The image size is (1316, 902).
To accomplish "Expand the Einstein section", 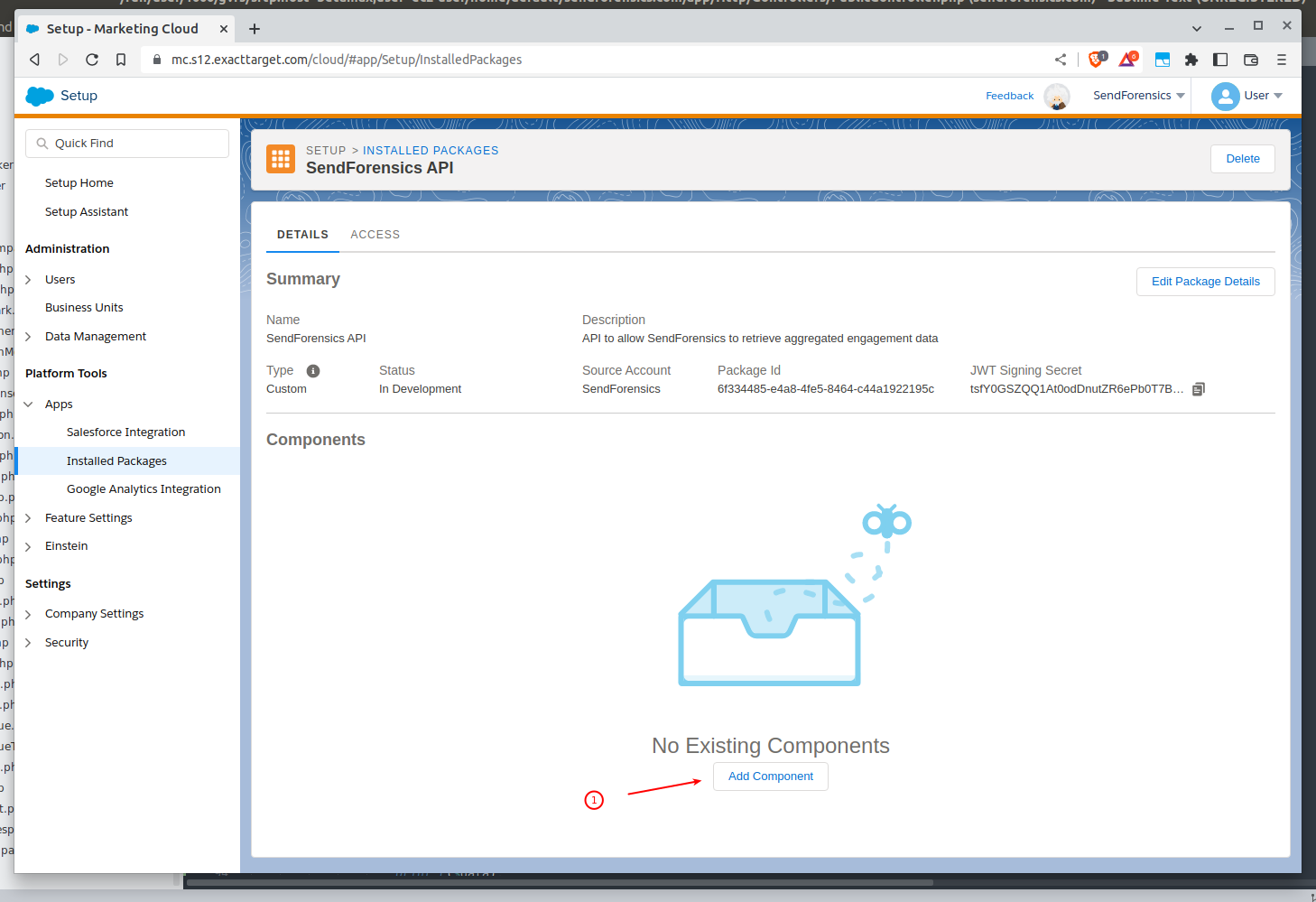I will coord(28,546).
